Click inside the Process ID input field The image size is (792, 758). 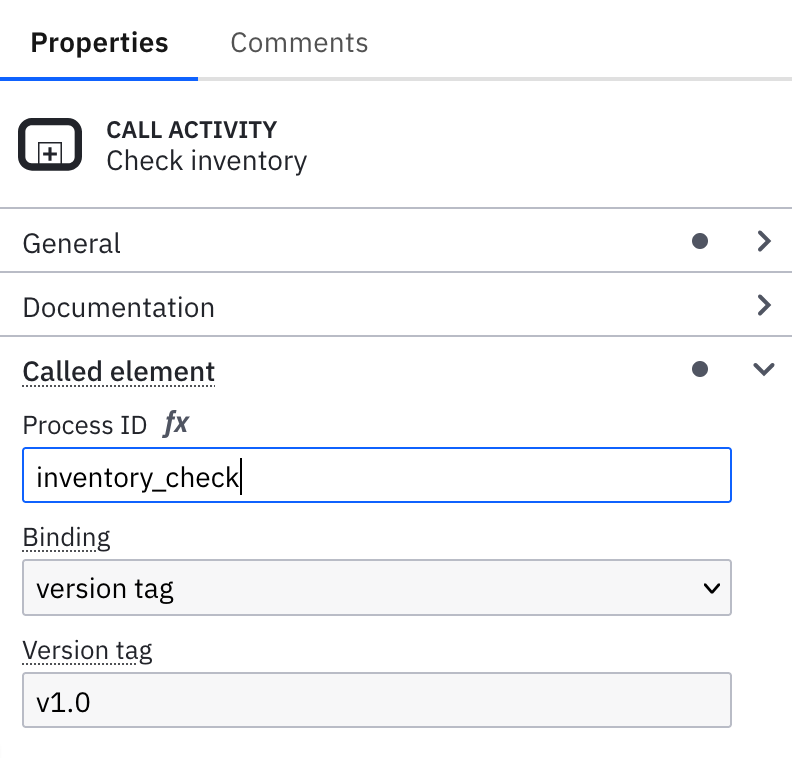[x=376, y=475]
